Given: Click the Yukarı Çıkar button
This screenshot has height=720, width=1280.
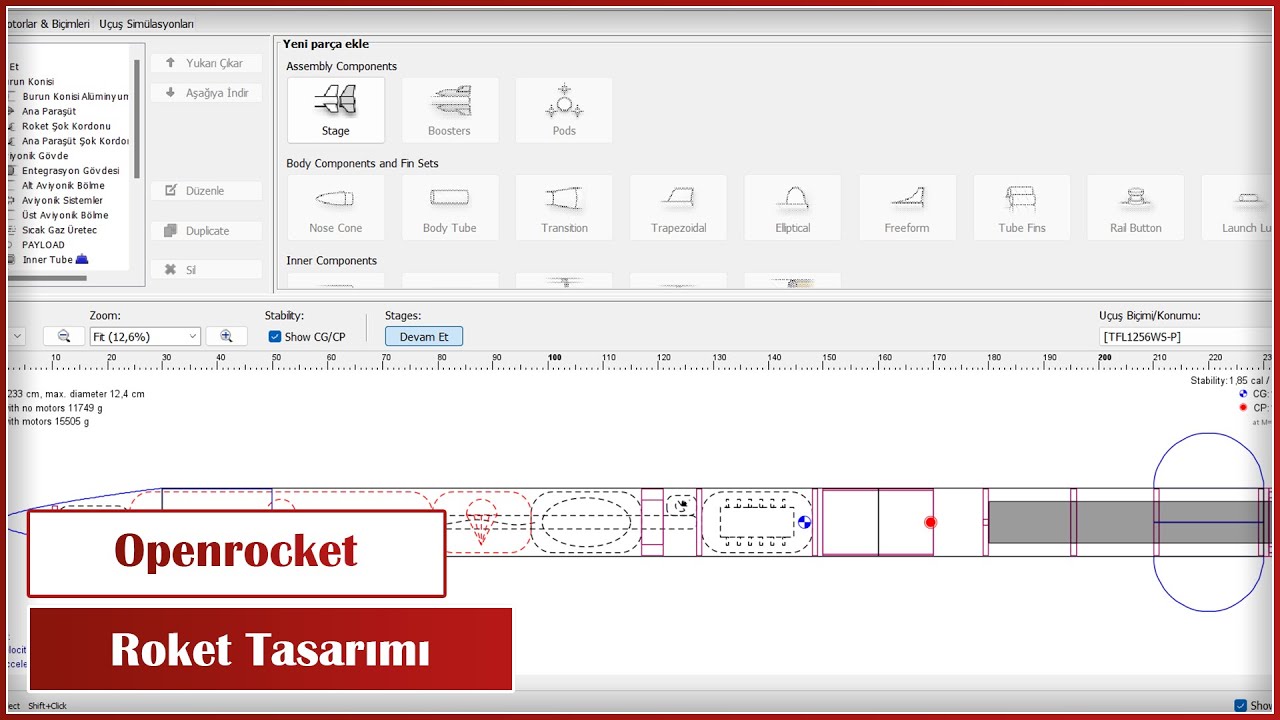Looking at the screenshot, I should 206,63.
